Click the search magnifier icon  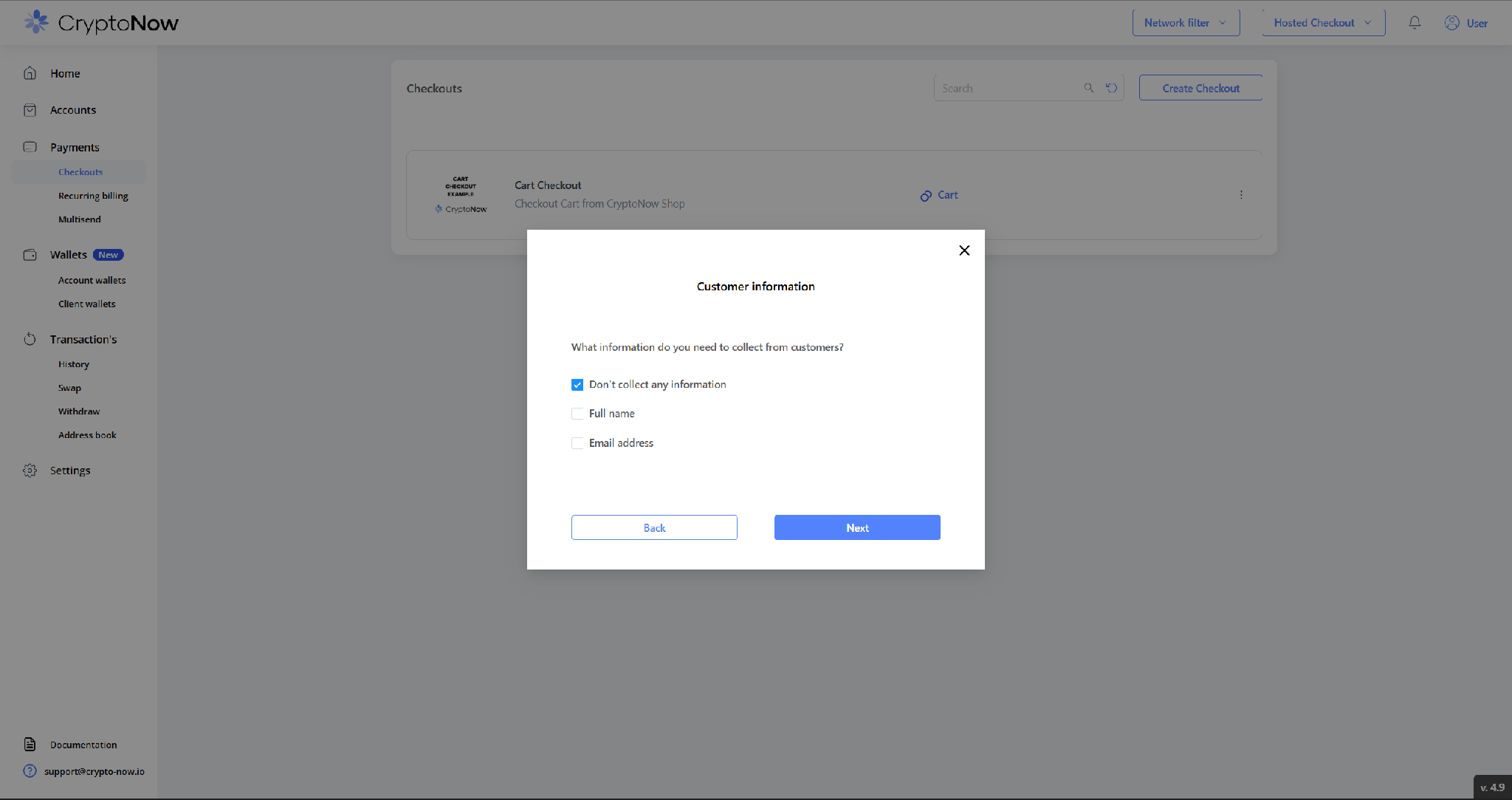[x=1089, y=88]
